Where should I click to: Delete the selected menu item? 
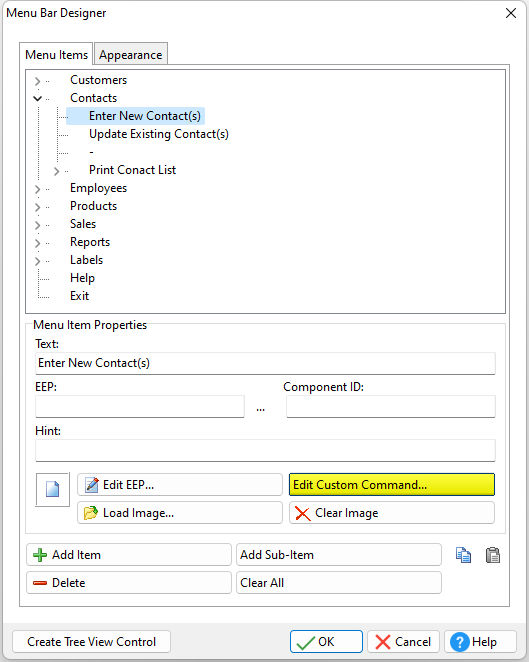[x=129, y=583]
